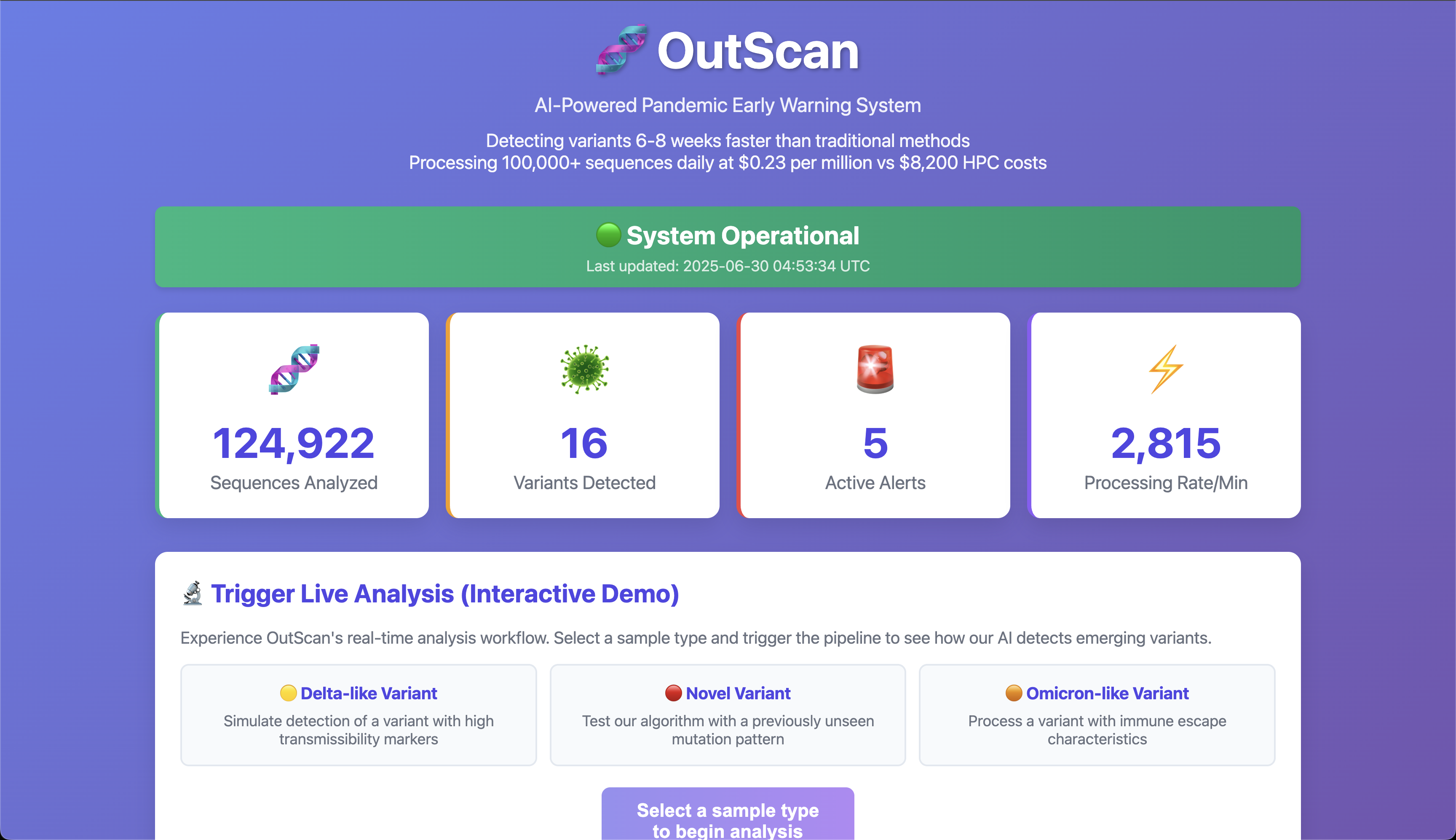Select the Delta-like Variant sample option
Image resolution: width=1456 pixels, height=840 pixels.
tap(358, 715)
